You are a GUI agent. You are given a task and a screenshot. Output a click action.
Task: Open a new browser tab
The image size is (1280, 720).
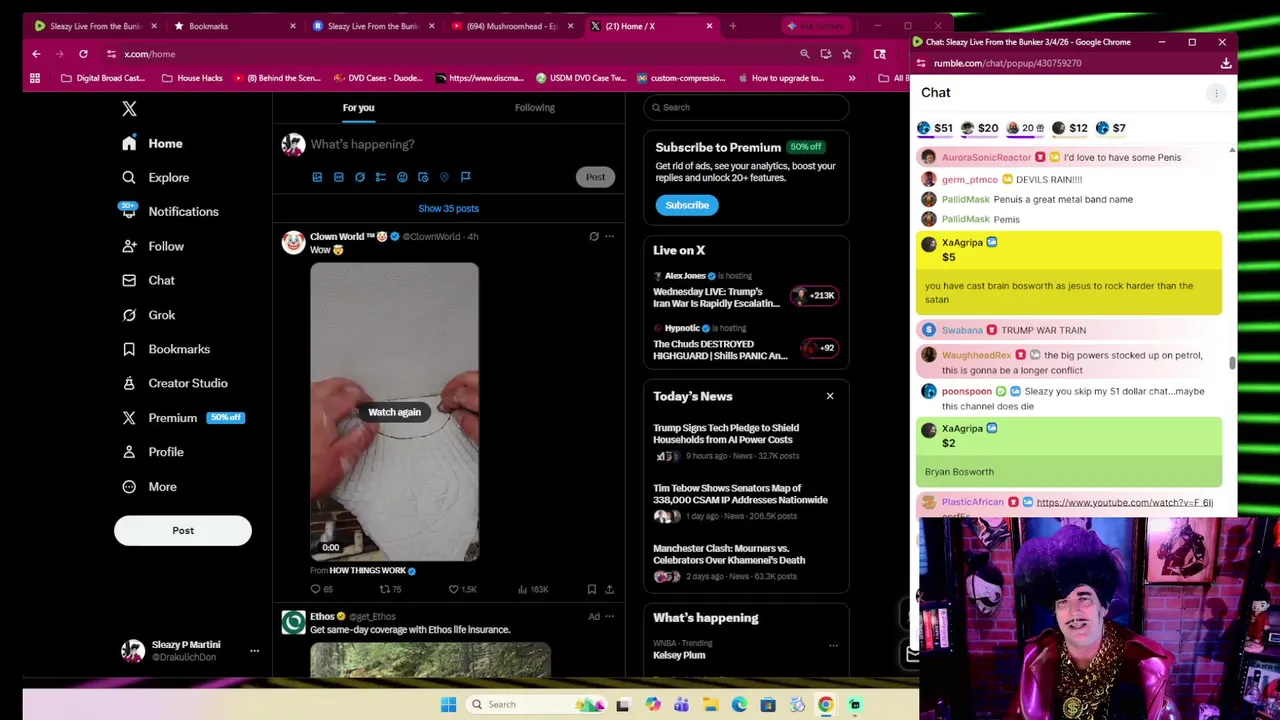coord(733,26)
